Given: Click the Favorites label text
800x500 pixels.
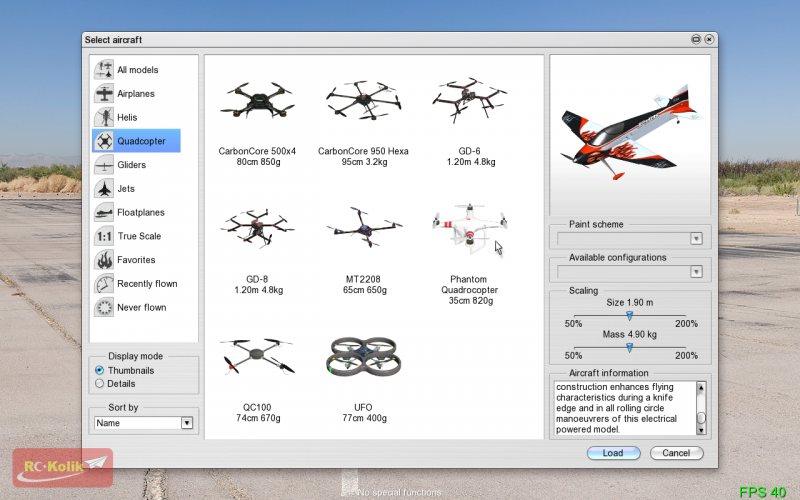Looking at the screenshot, I should click(136, 260).
